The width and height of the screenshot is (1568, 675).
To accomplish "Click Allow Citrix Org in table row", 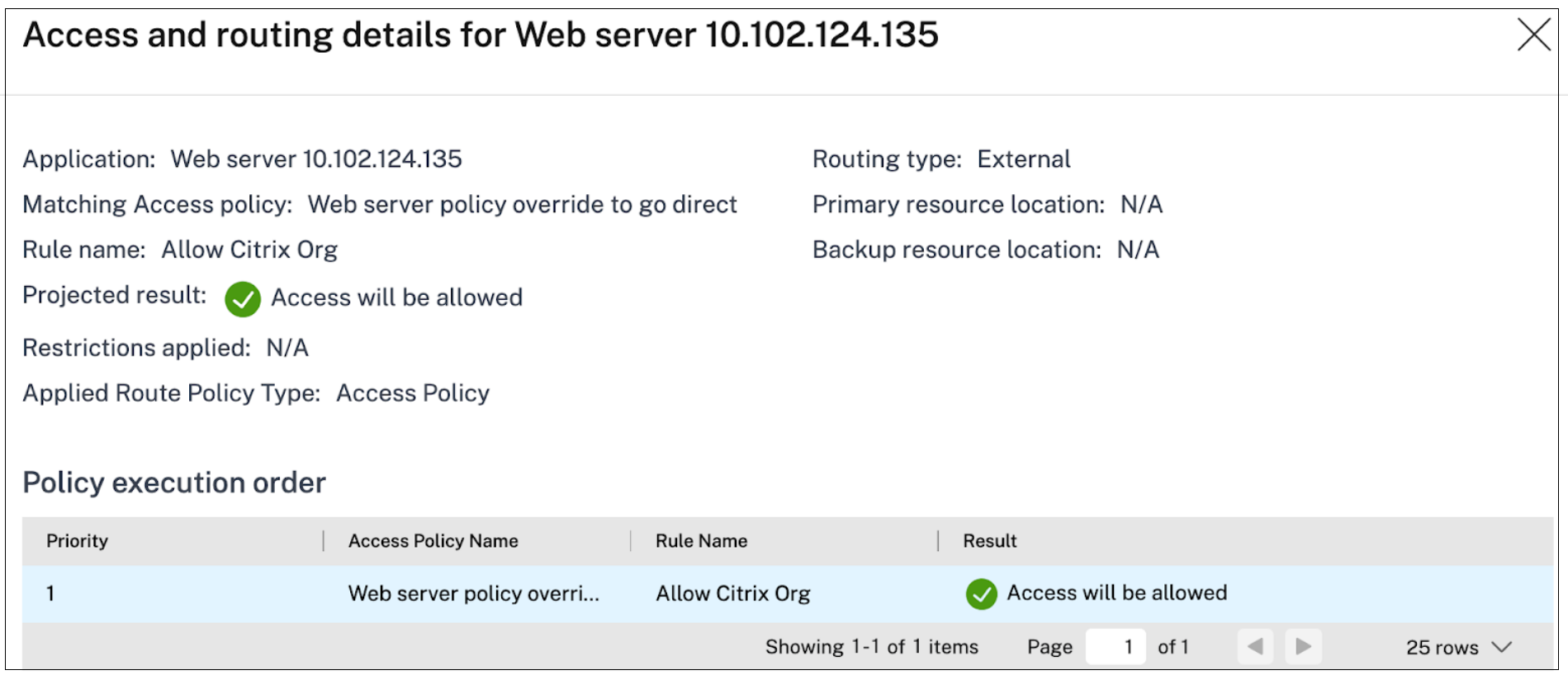I will (732, 593).
